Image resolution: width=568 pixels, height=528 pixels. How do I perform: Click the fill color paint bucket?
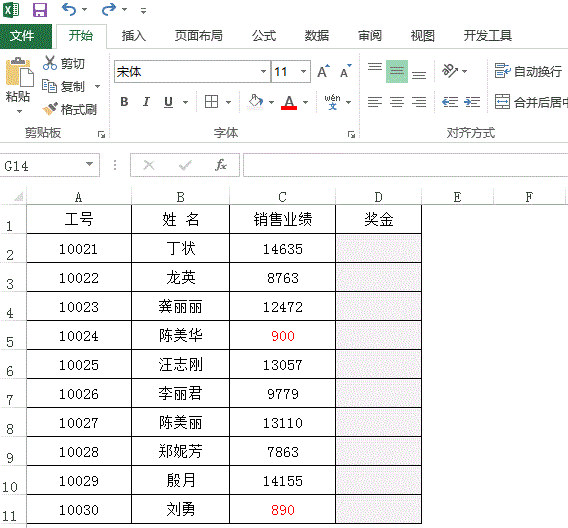[255, 102]
